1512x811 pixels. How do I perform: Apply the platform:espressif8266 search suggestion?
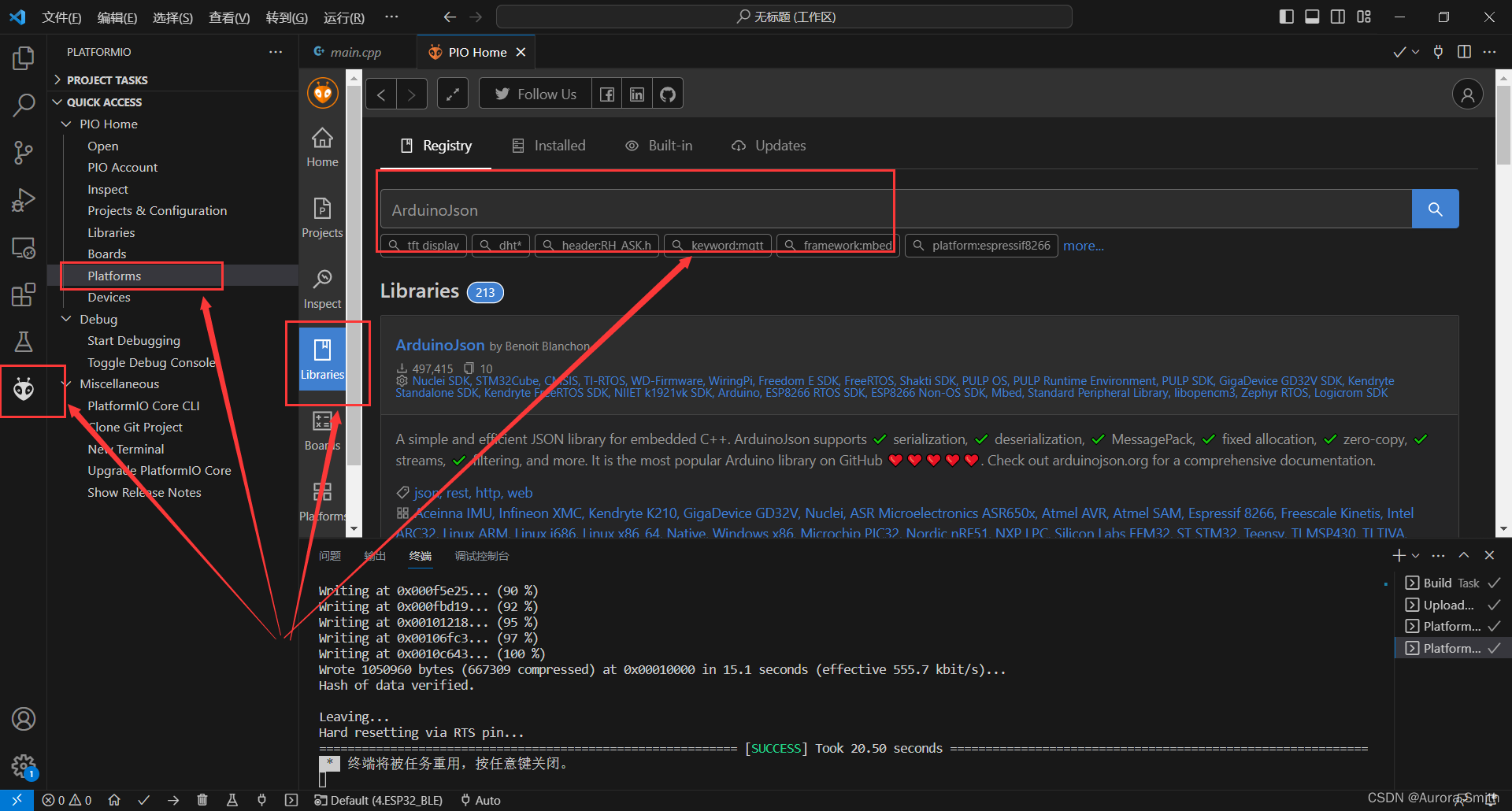[981, 246]
